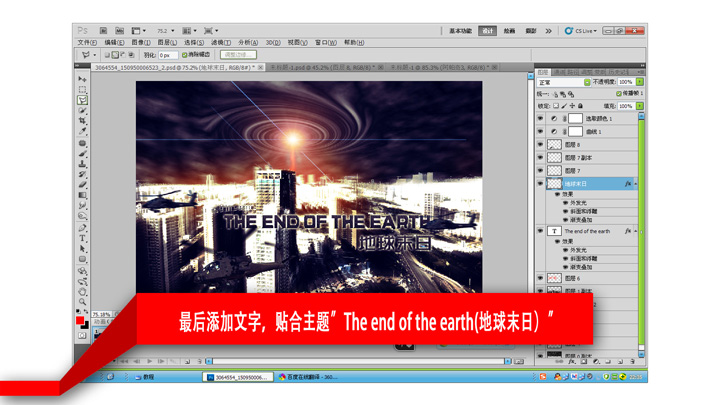This screenshot has width=720, height=405.
Task: Show more workspaces chevron
Action: pyautogui.click(x=548, y=31)
